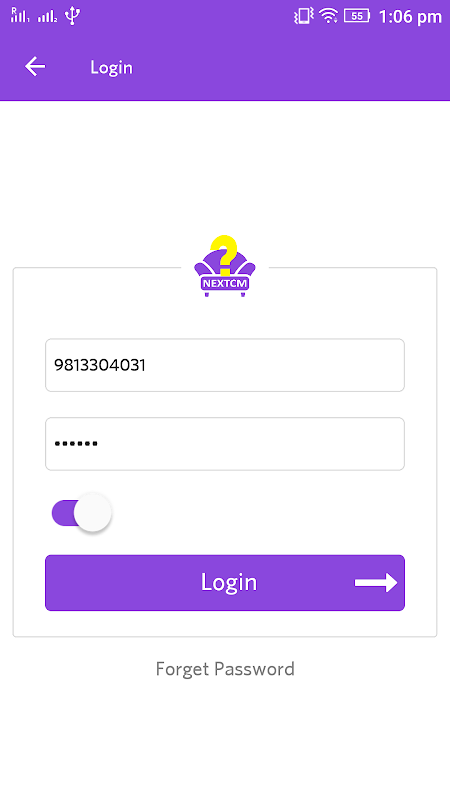Tap the 1:06 pm clock

(x=410, y=17)
